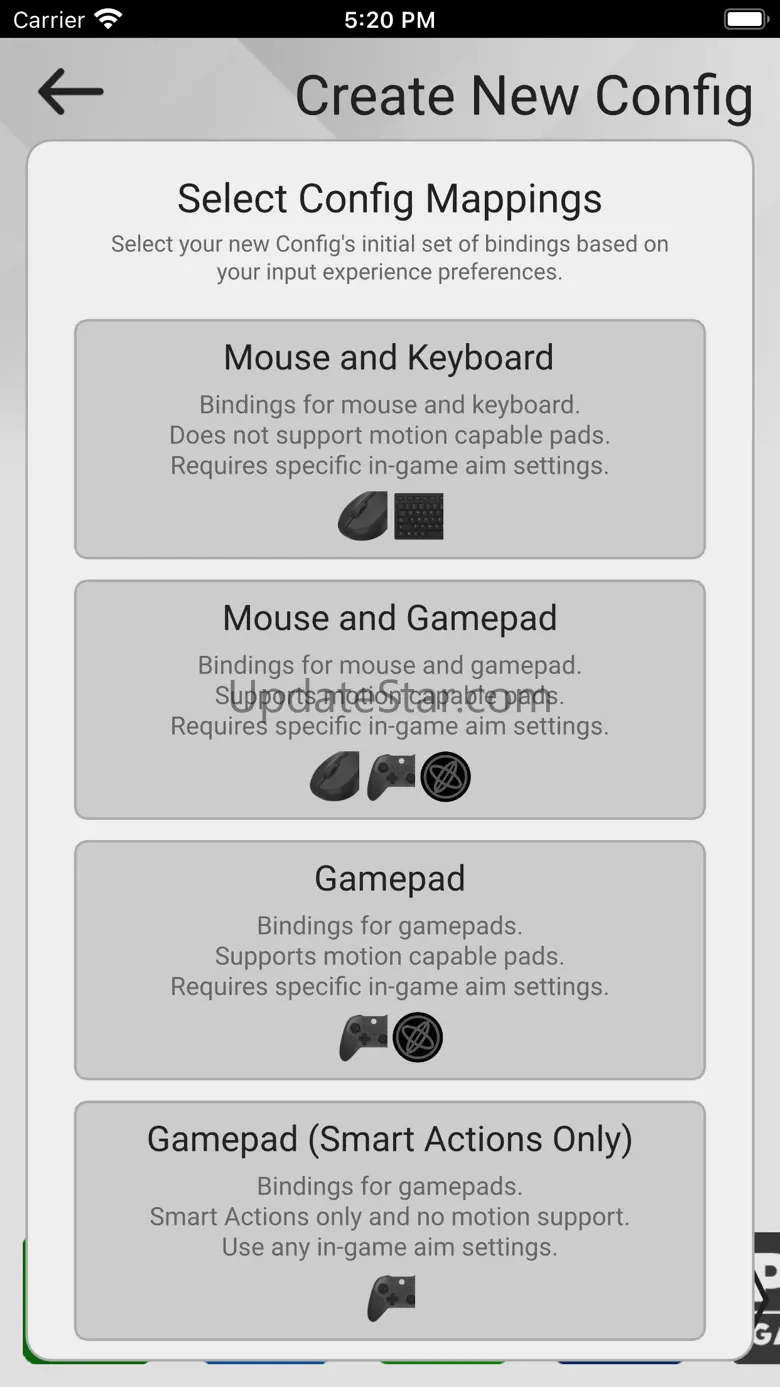Click the 5:20 PM clock
Viewport: 780px width, 1387px height.
tap(389, 19)
